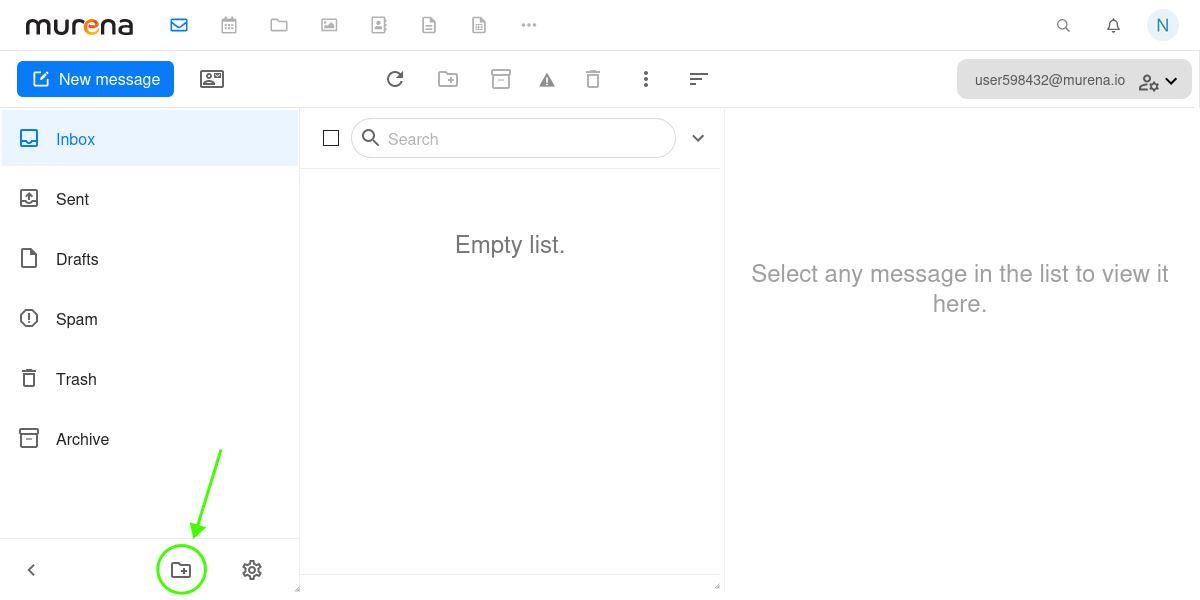1200x600 pixels.
Task: Delete messages with the trash can icon
Action: coord(593,78)
